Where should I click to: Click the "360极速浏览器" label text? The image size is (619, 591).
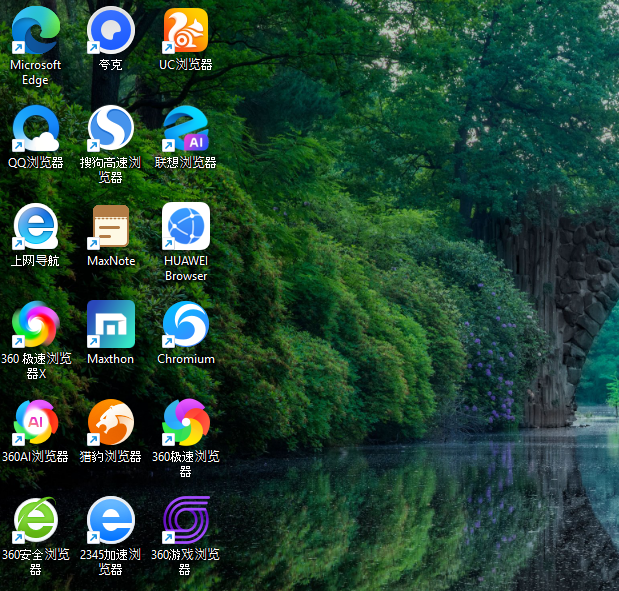click(x=186, y=464)
